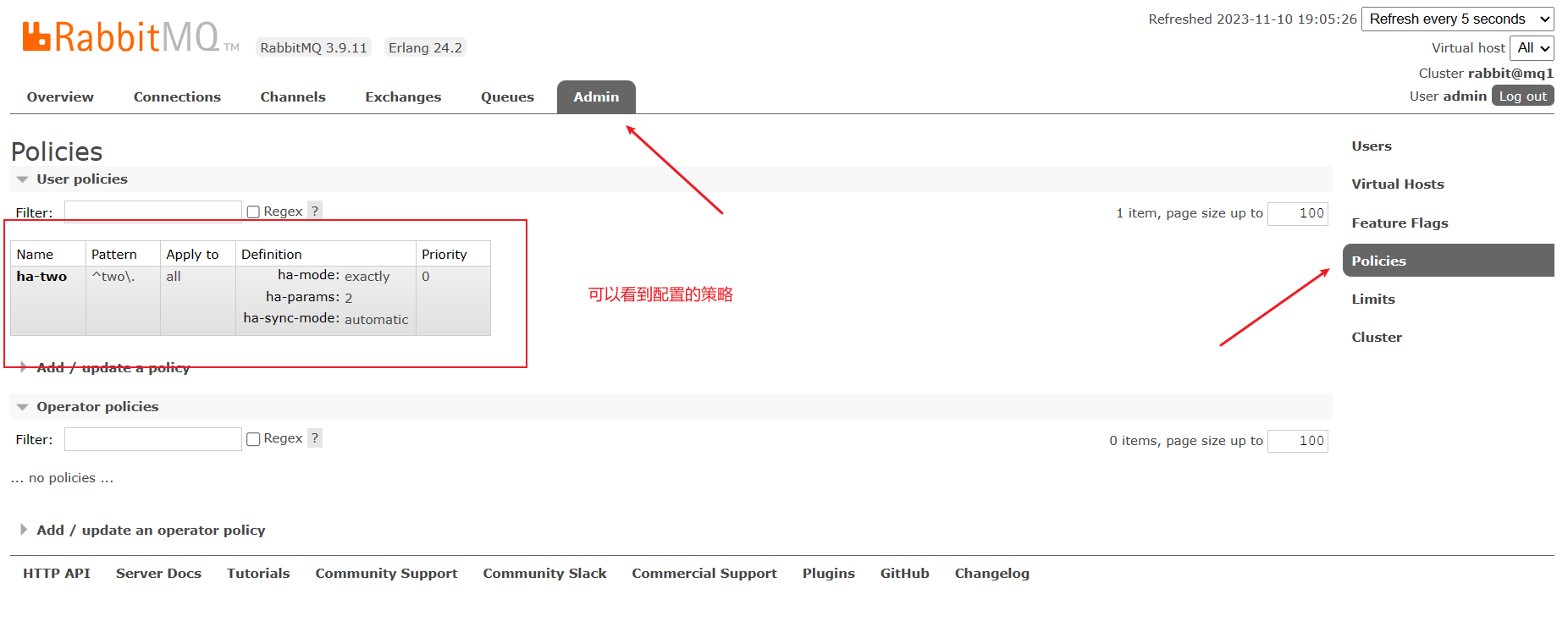Switch to the Queues tab
This screenshot has width=1568, height=627.
507,96
